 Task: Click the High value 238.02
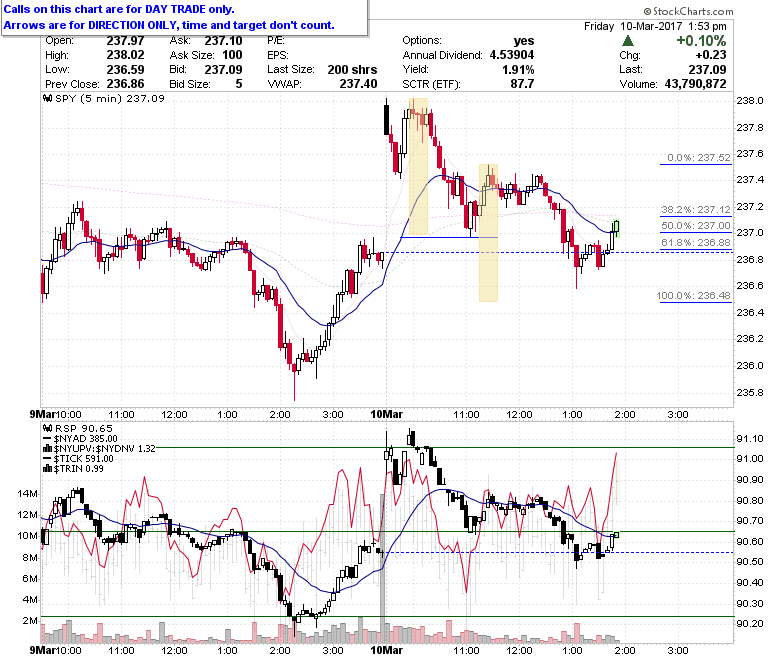pyautogui.click(x=125, y=55)
